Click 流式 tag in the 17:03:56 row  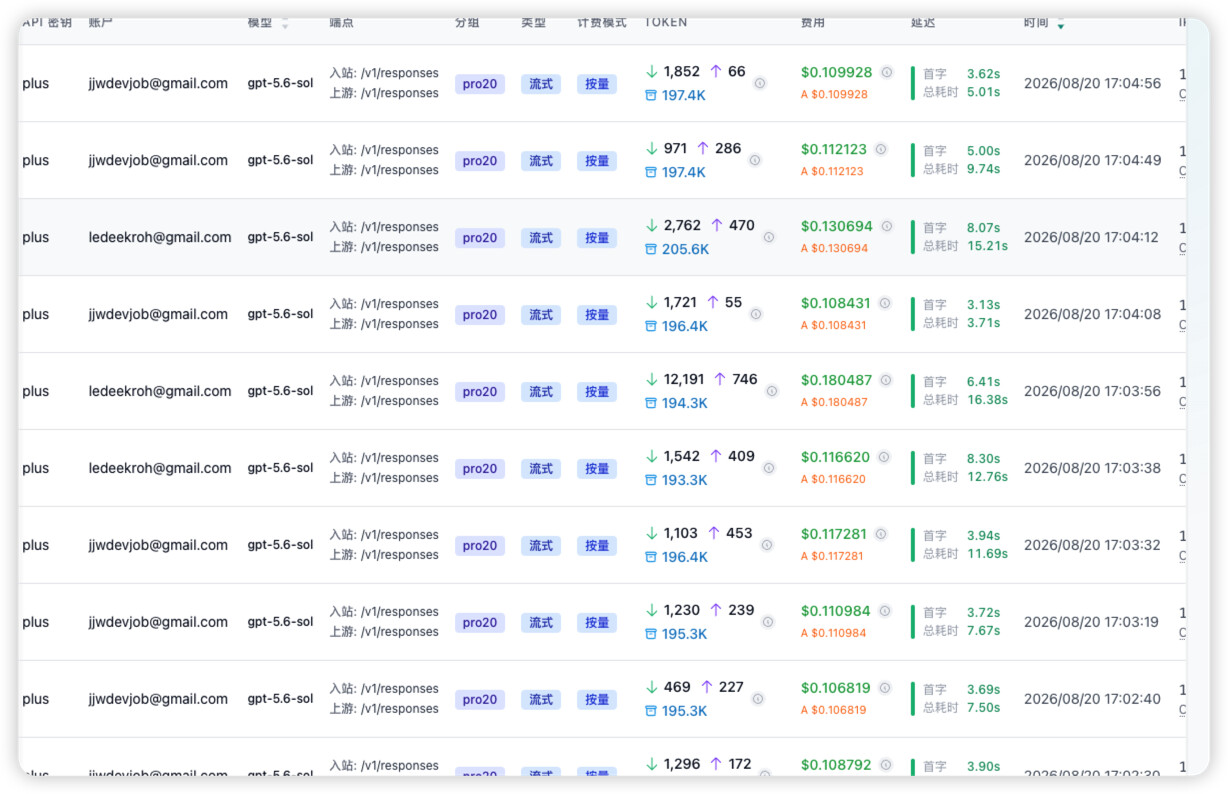tap(541, 392)
